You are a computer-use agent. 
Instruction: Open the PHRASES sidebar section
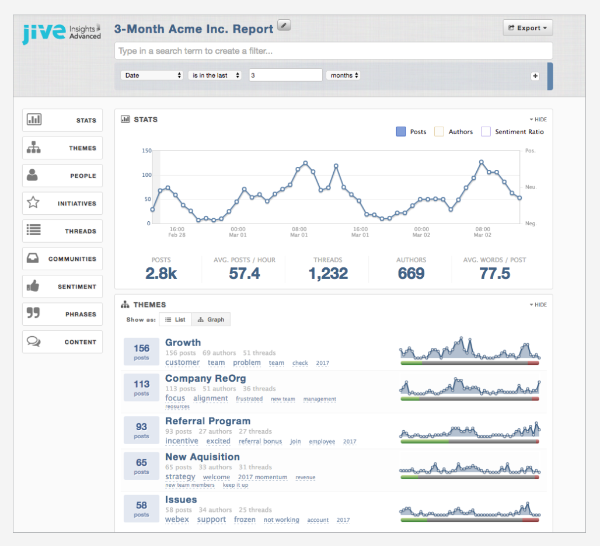pos(62,314)
